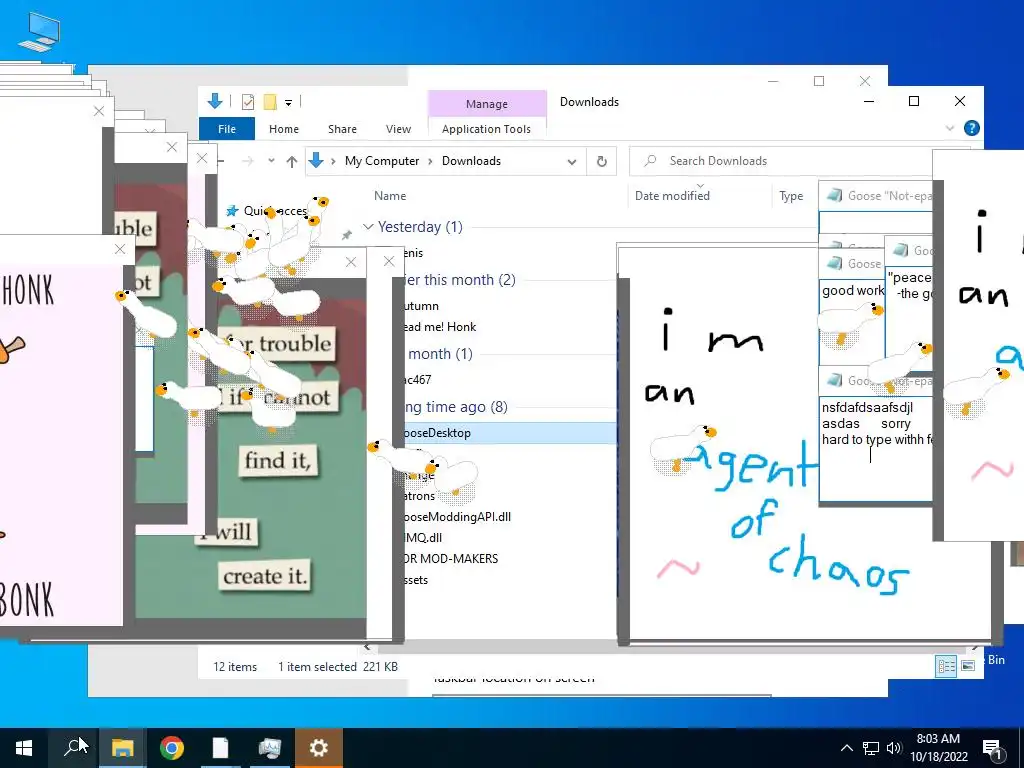Open the clock showing 8:03 AM

(938, 748)
